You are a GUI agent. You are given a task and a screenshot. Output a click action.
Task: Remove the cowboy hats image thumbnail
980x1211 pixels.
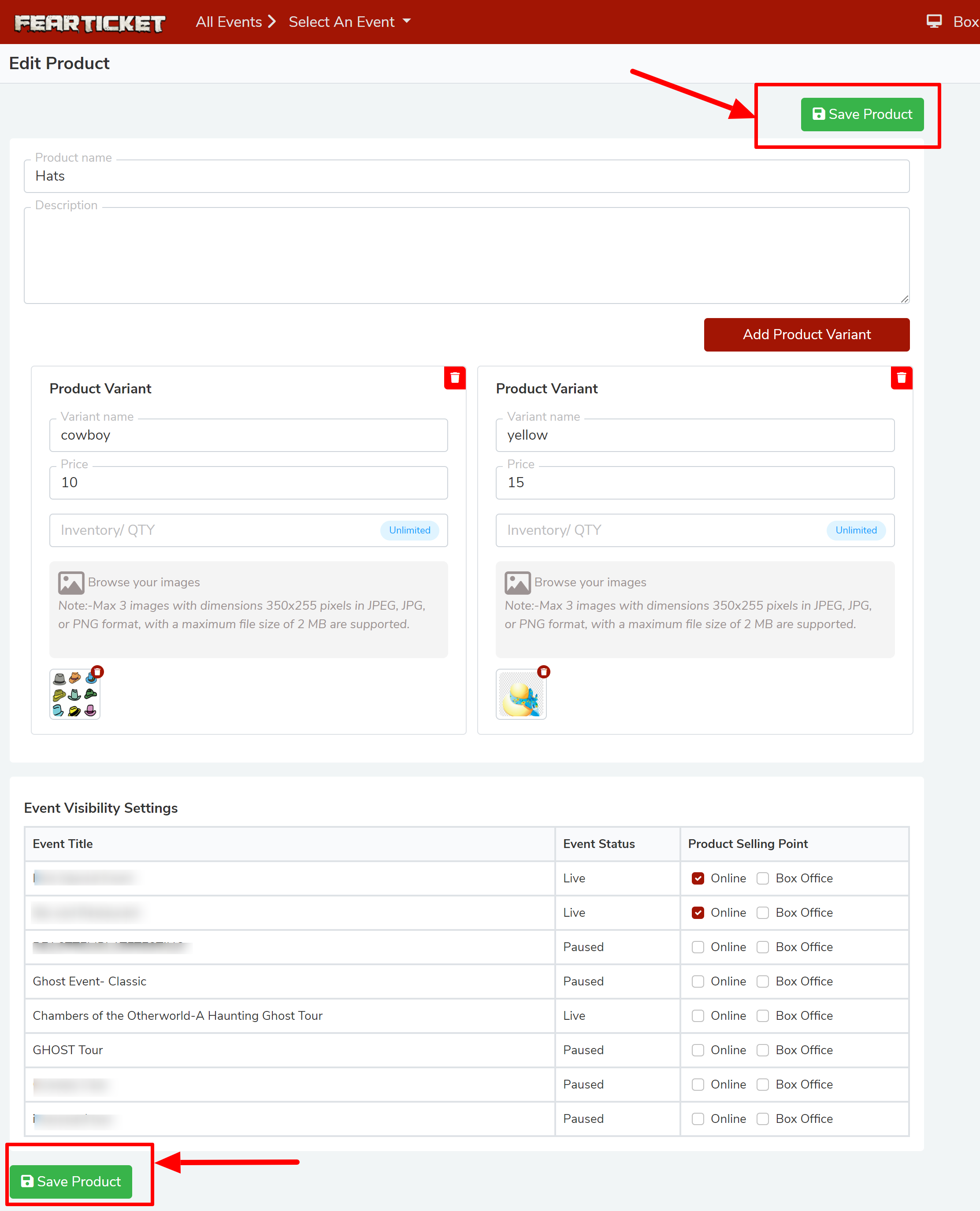click(x=98, y=671)
